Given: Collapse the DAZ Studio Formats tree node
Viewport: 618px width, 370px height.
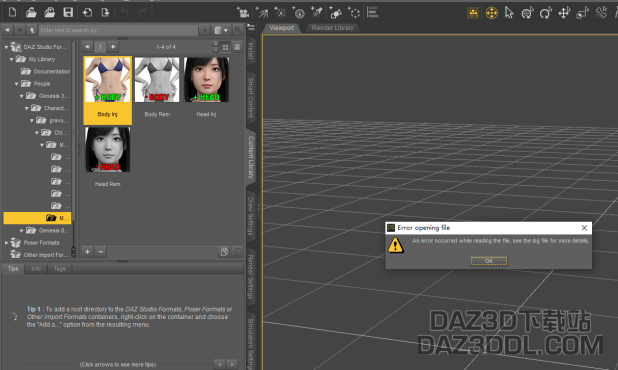Looking at the screenshot, I should click(6, 47).
